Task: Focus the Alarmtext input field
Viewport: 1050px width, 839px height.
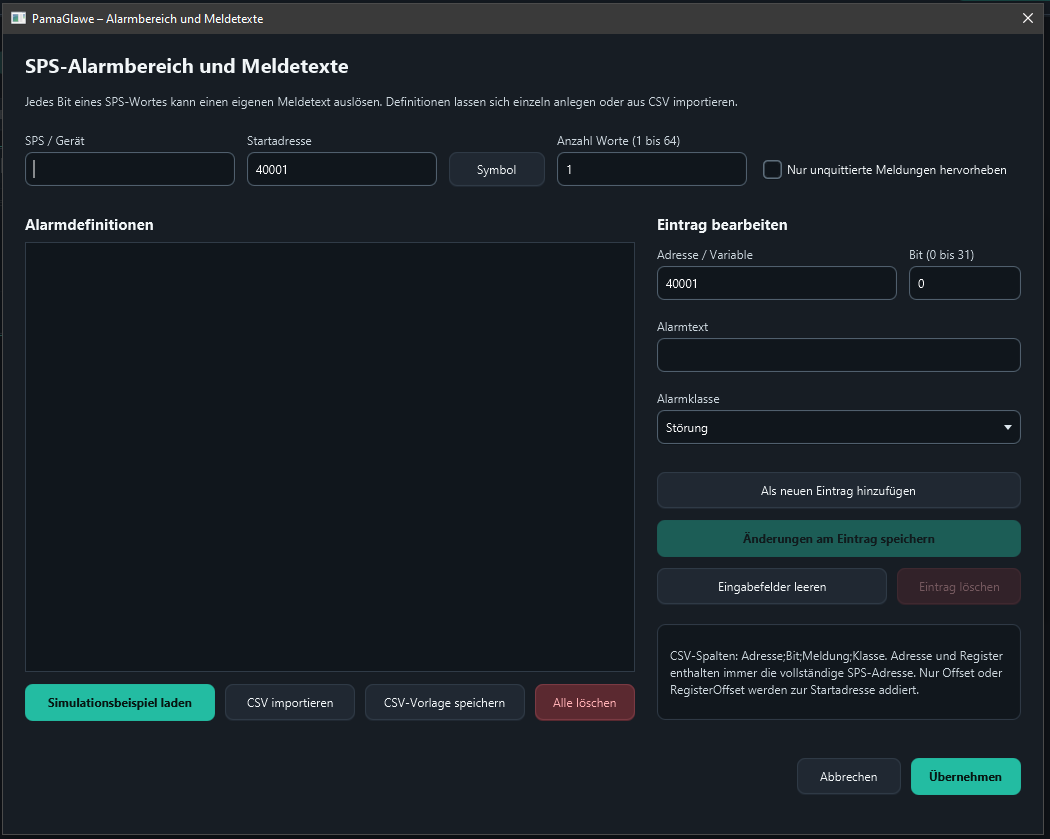Action: 838,355
